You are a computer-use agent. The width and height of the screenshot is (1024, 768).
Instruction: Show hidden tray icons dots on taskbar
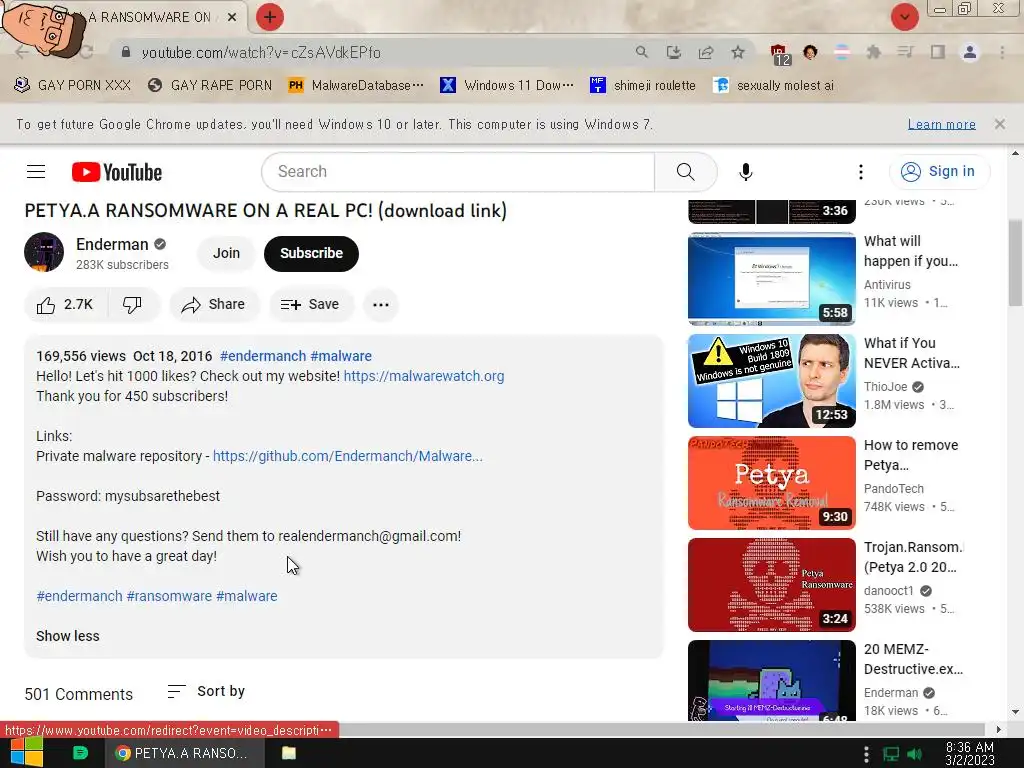pos(866,754)
